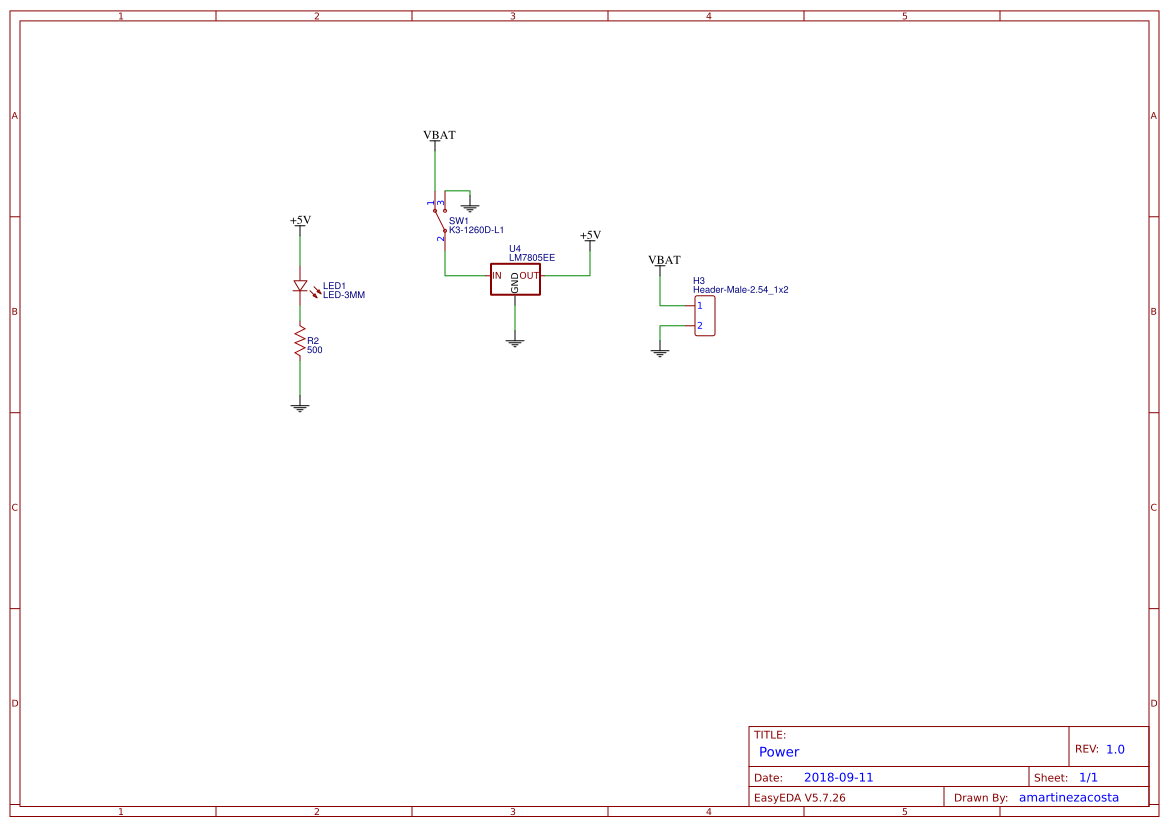1169x827 pixels.
Task: Click pin 1 of header H3
Action: [700, 305]
